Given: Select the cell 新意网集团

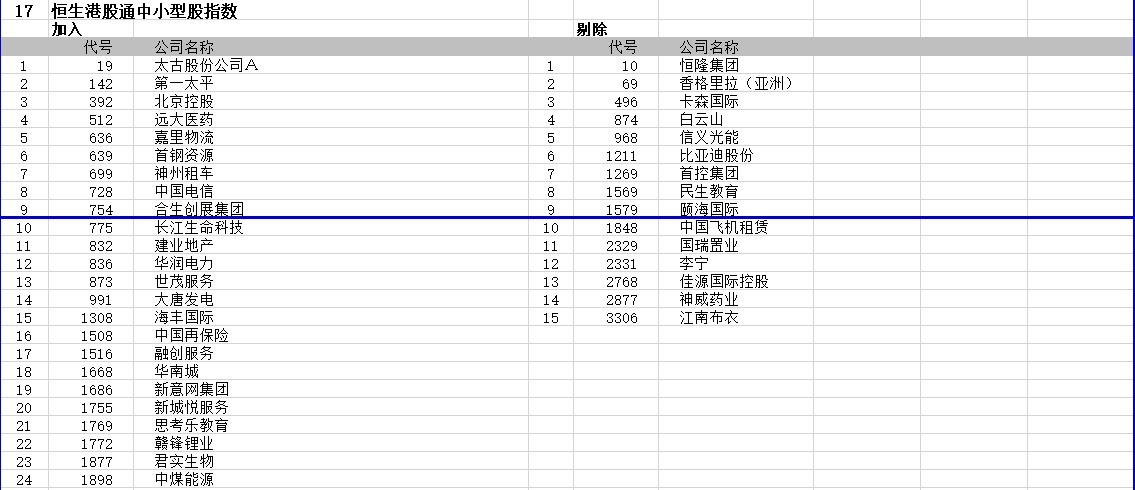Looking at the screenshot, I should 192,389.
